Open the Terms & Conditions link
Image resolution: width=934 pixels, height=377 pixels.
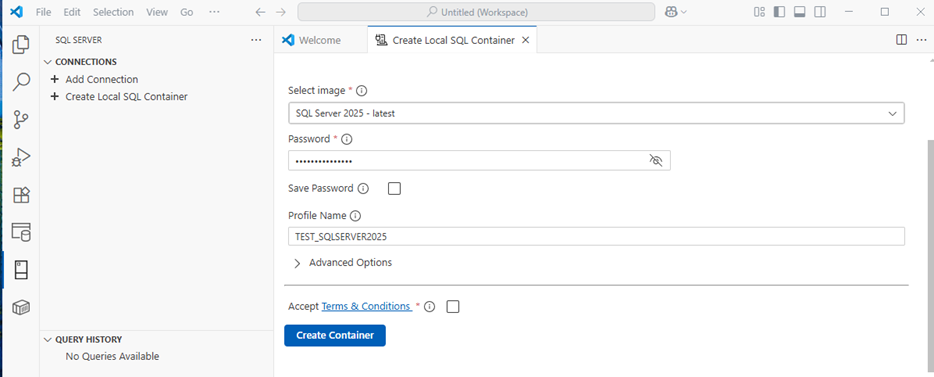point(366,306)
